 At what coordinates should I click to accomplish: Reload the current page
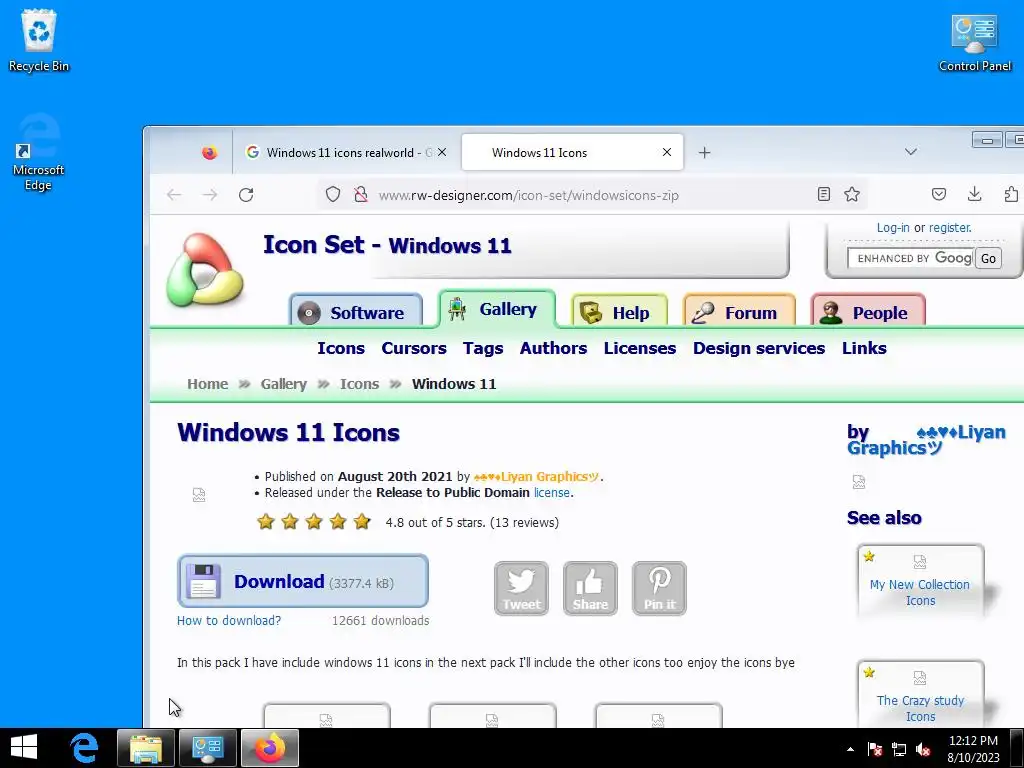246,195
